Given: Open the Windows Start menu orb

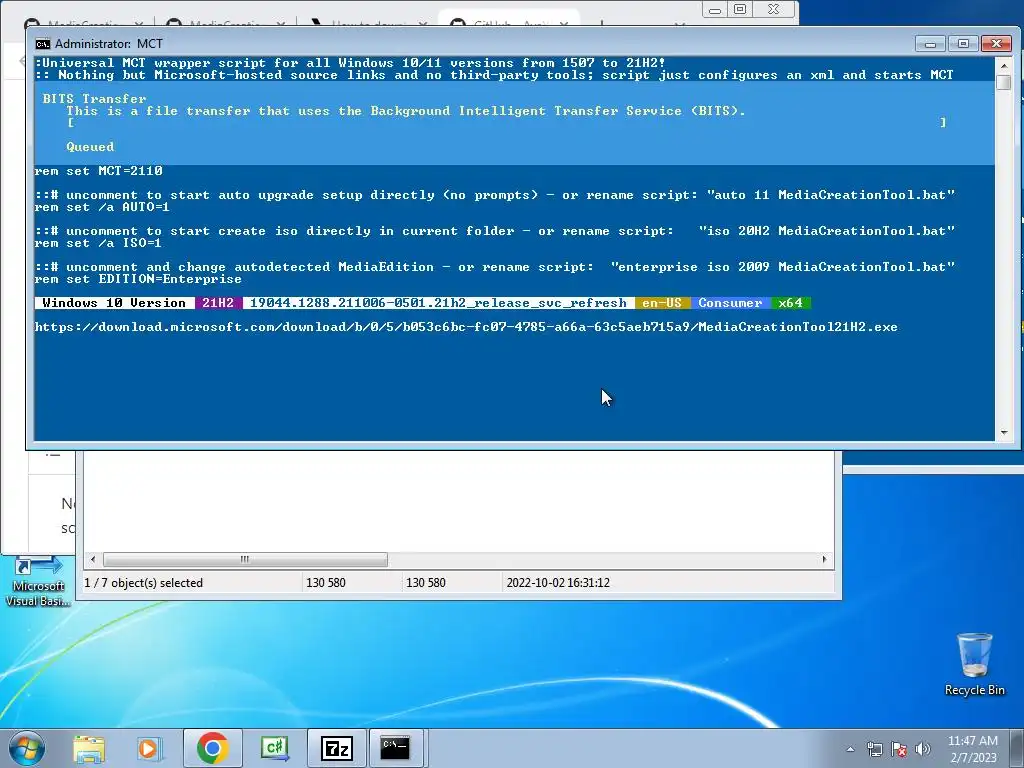Looking at the screenshot, I should (26, 748).
